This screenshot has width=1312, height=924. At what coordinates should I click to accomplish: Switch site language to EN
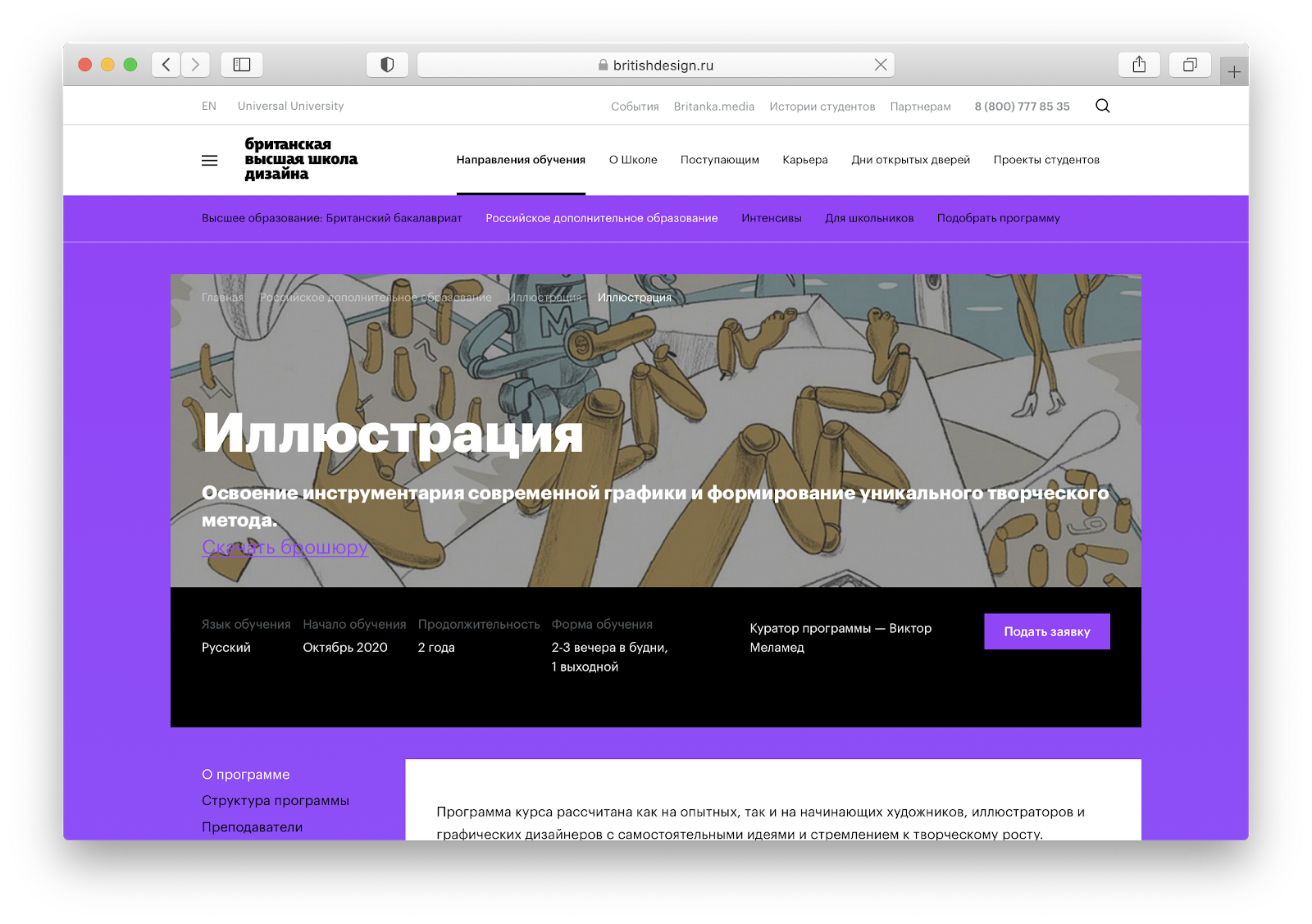point(209,106)
